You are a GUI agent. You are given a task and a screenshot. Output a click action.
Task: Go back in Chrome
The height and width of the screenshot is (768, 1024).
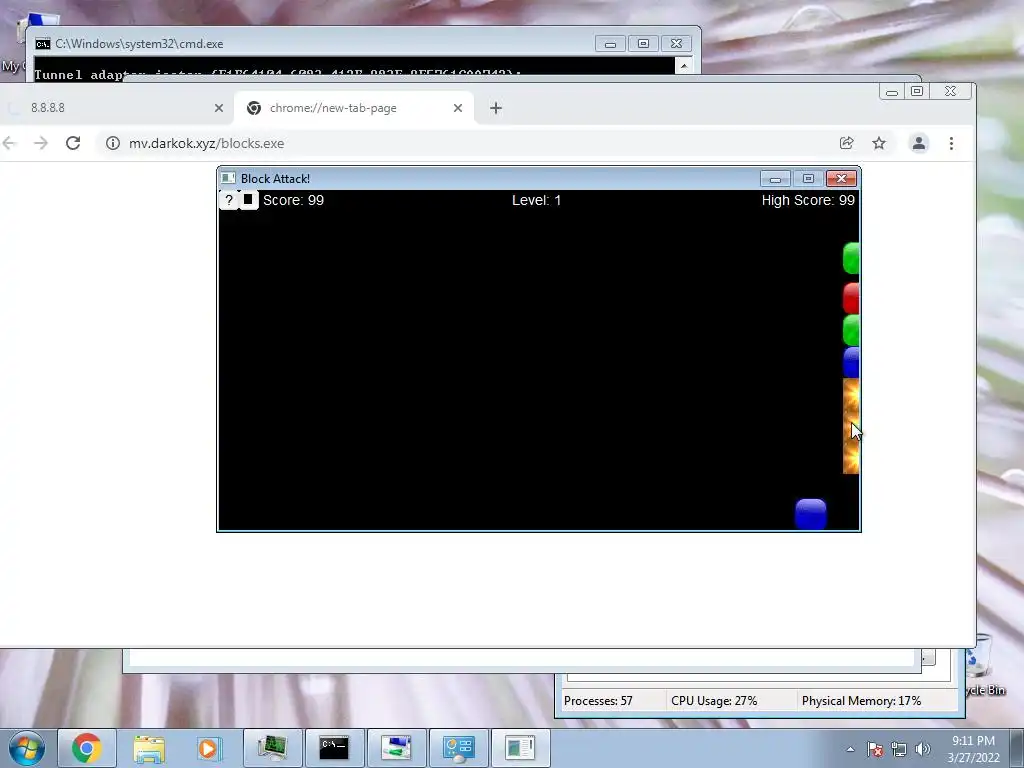point(9,143)
